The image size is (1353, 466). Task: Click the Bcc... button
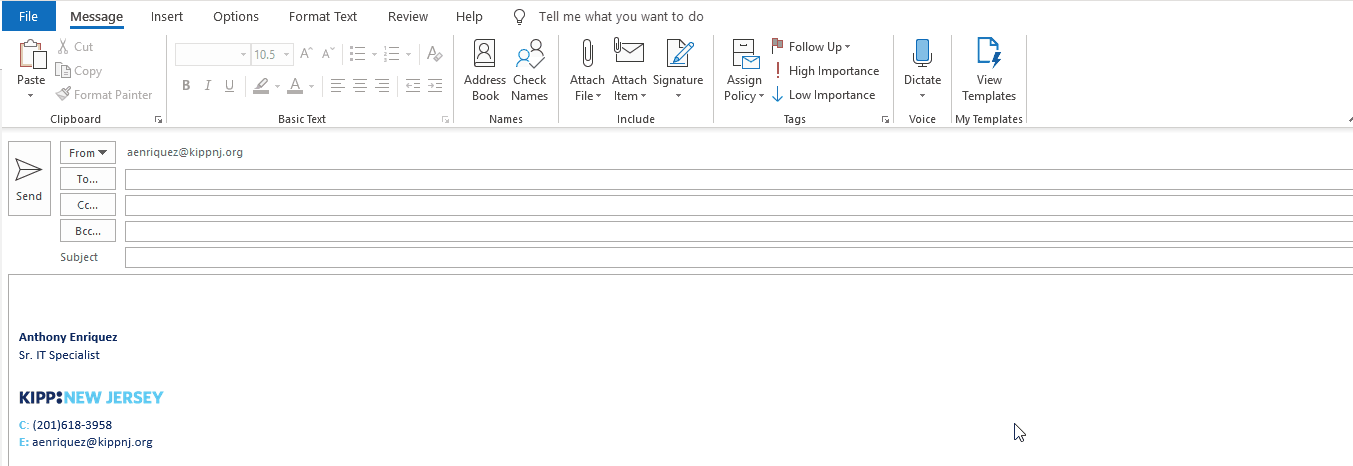pyautogui.click(x=88, y=231)
